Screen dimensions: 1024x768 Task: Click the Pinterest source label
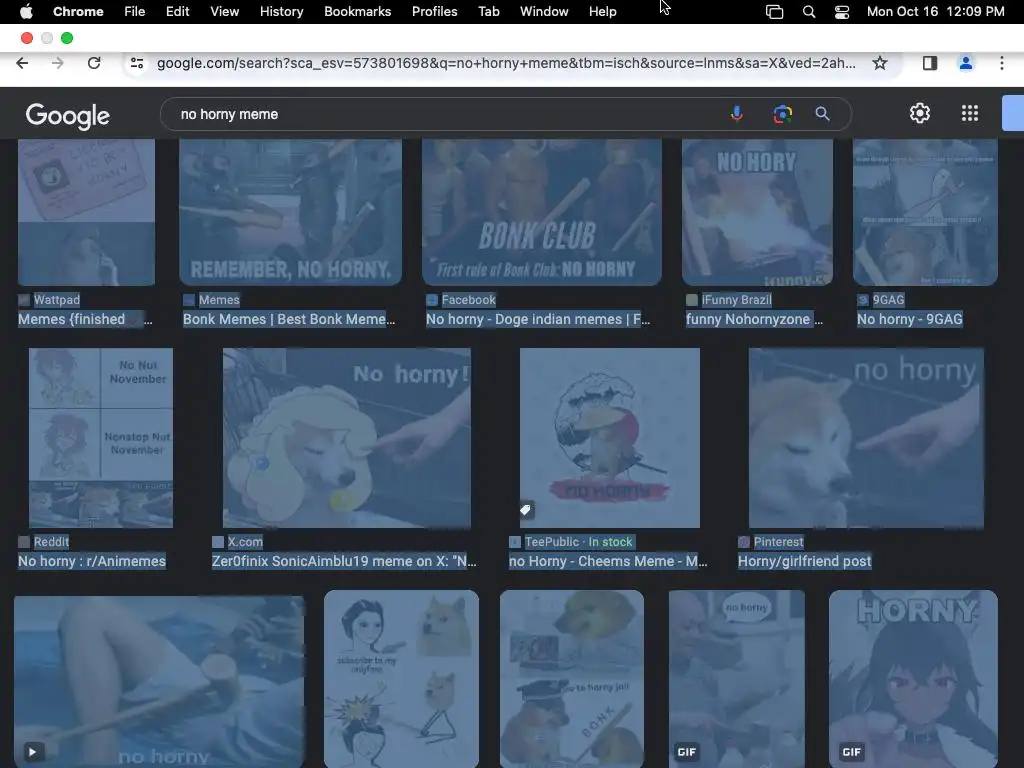(778, 542)
